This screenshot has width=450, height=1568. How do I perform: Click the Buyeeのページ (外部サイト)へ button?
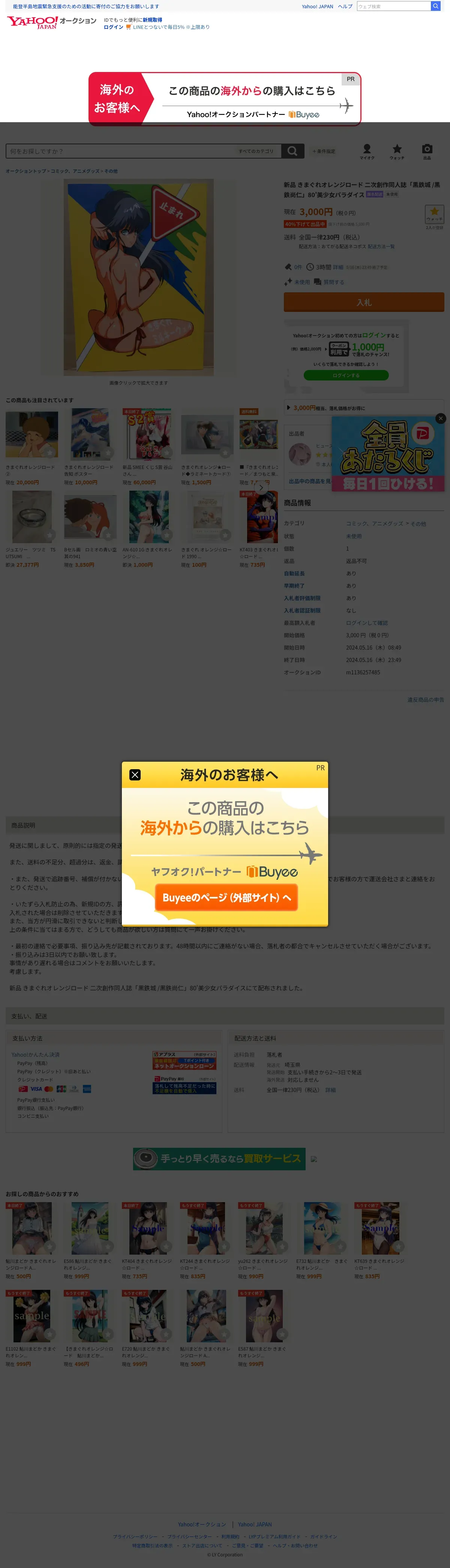(226, 897)
